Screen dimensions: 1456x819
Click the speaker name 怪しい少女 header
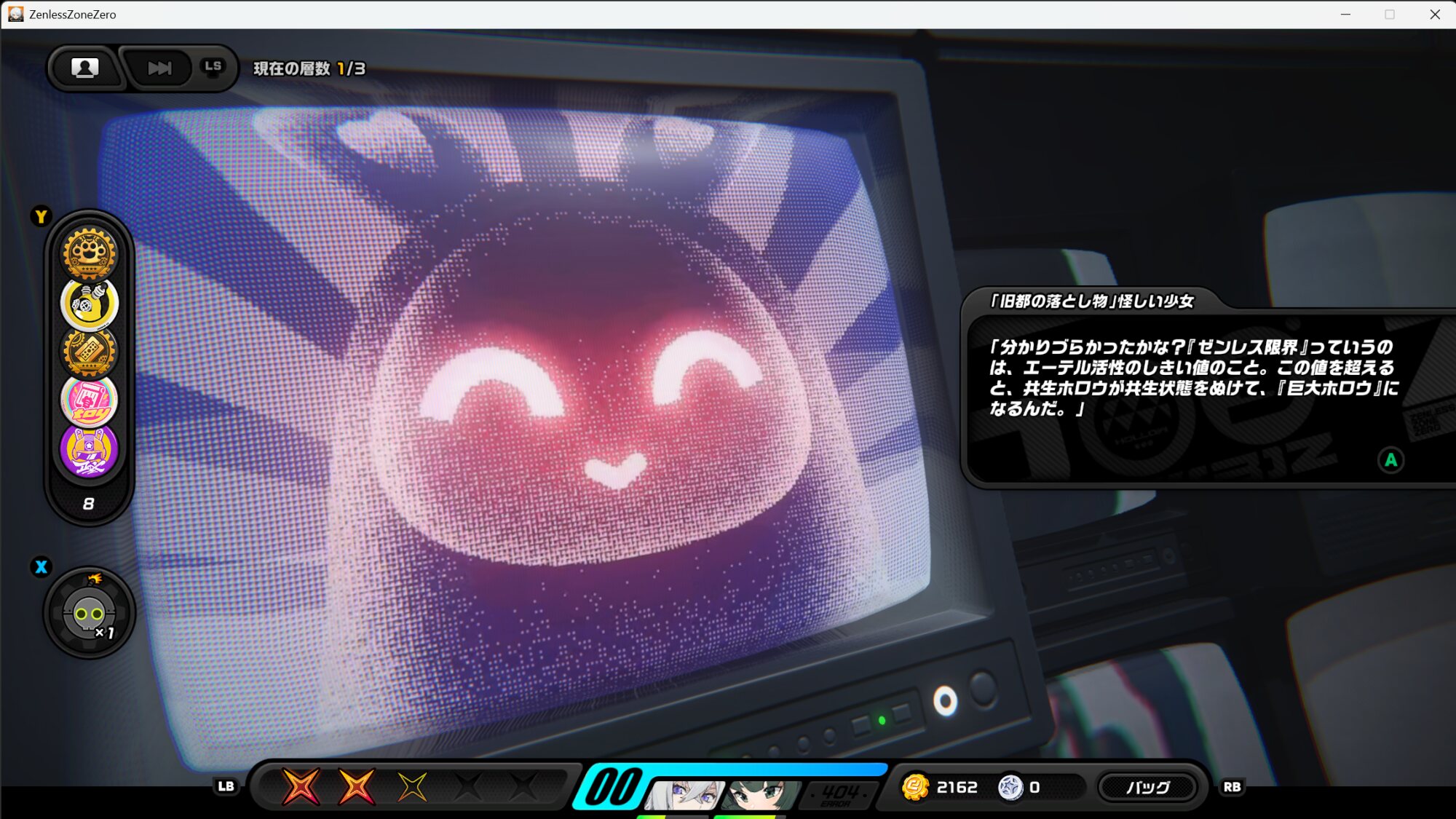click(1091, 301)
